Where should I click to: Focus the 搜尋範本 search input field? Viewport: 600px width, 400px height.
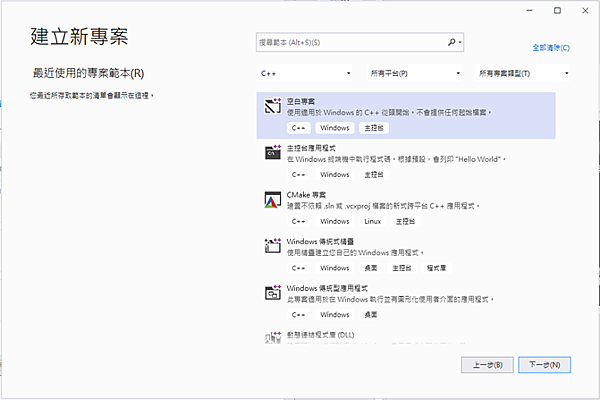(x=350, y=43)
